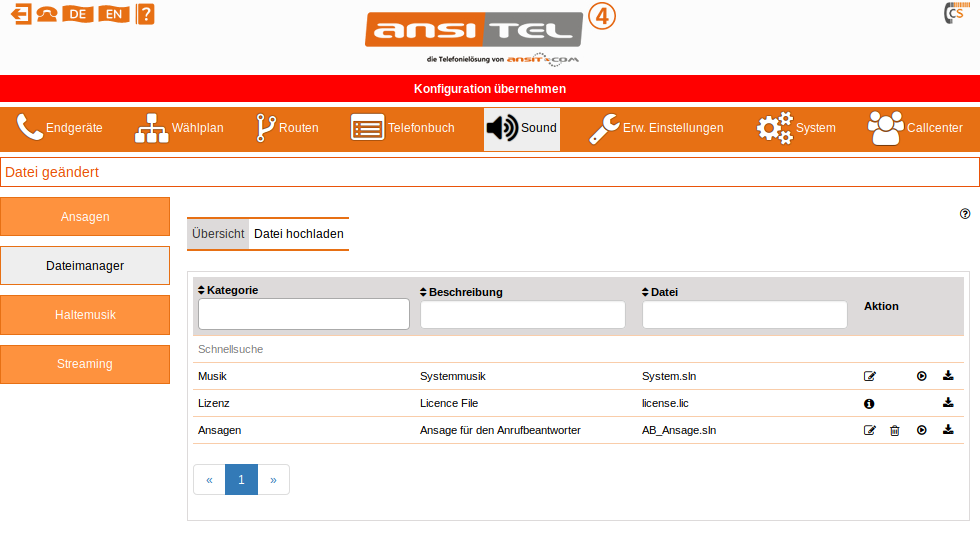Play the System.sln sound file
The height and width of the screenshot is (536, 980).
[x=922, y=377]
